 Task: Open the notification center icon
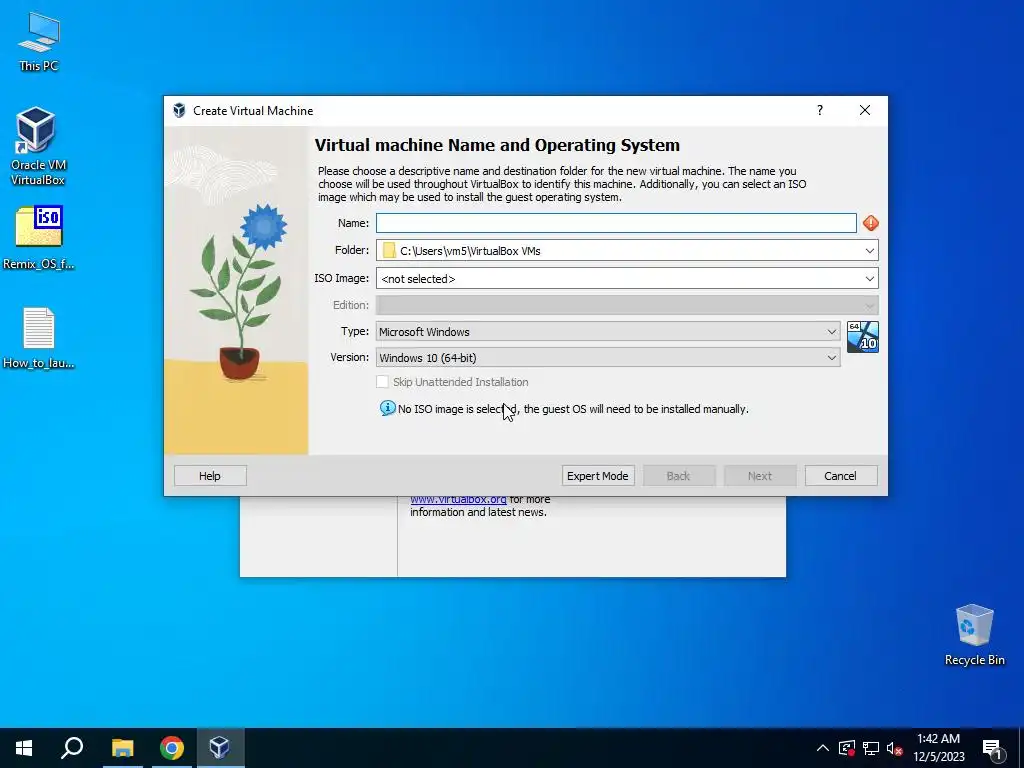(993, 748)
